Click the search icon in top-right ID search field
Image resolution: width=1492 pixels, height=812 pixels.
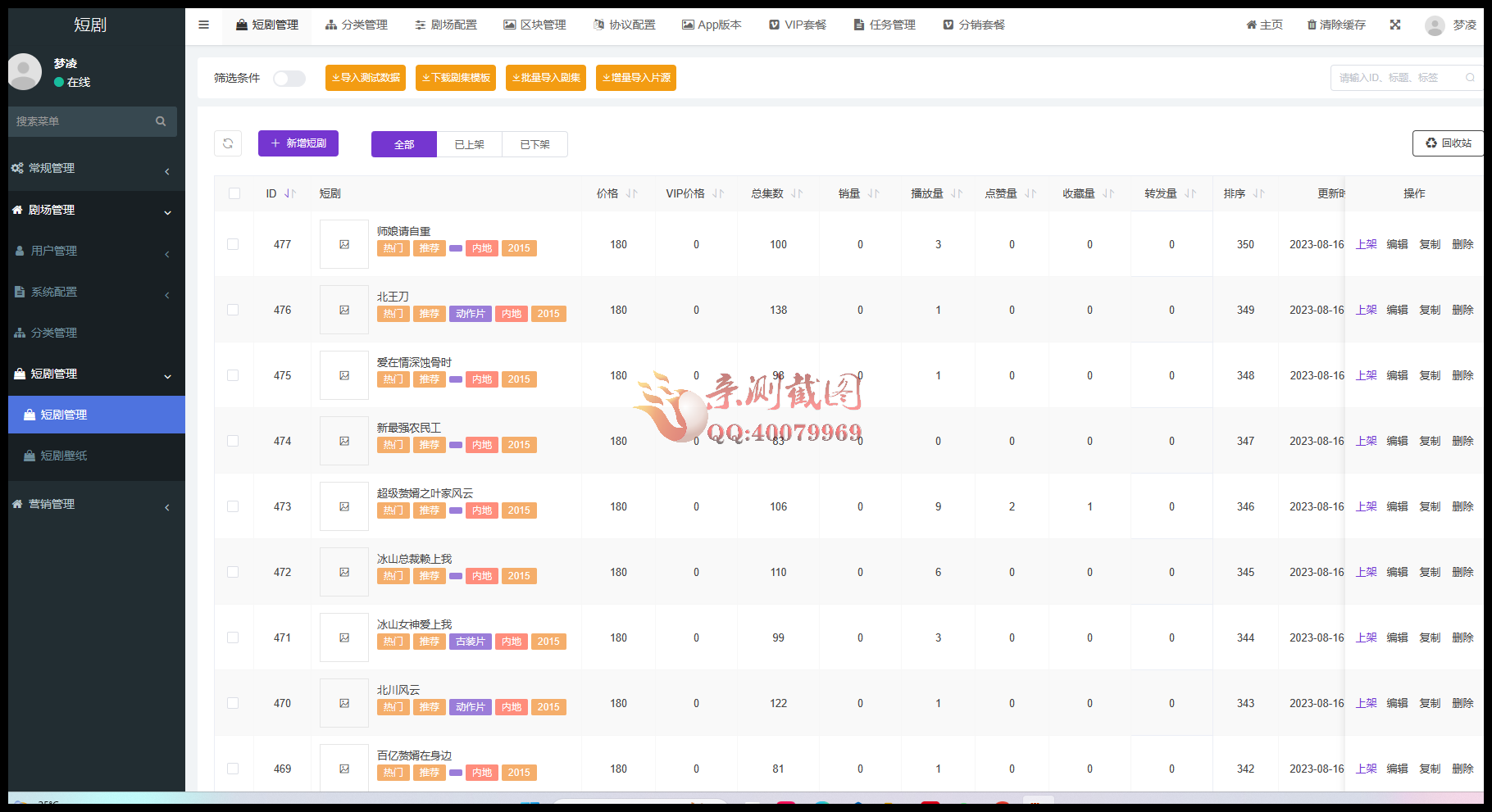point(1470,78)
